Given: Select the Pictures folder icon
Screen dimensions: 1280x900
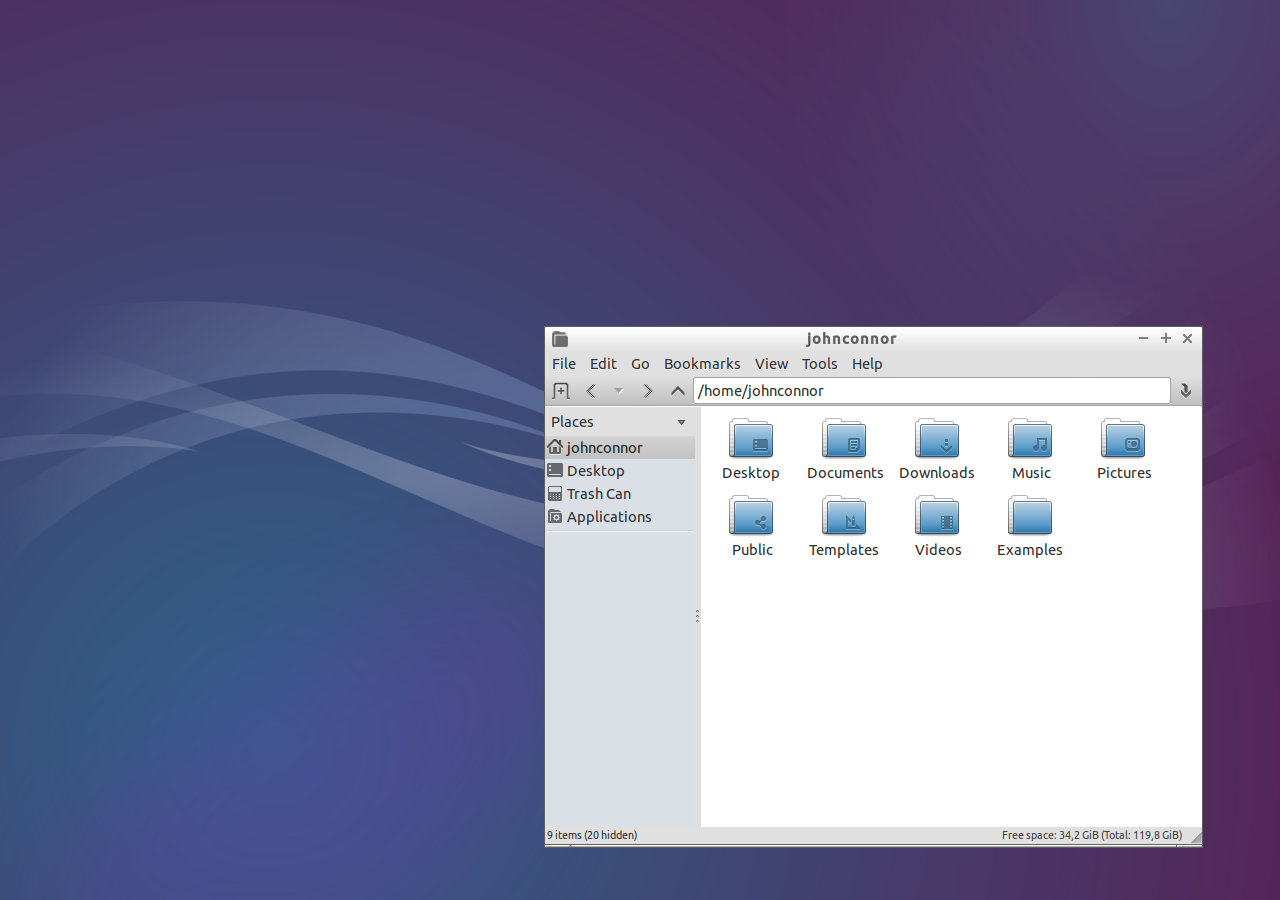Looking at the screenshot, I should point(1123,439).
